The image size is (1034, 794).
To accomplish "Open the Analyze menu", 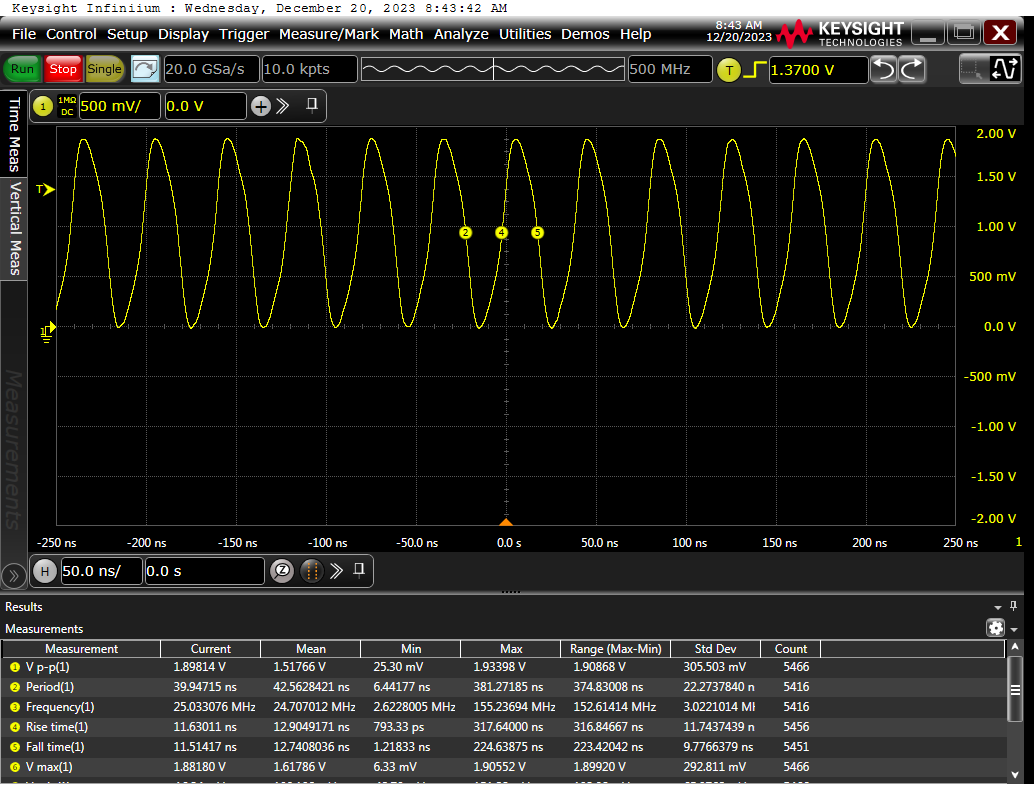I will [x=461, y=34].
